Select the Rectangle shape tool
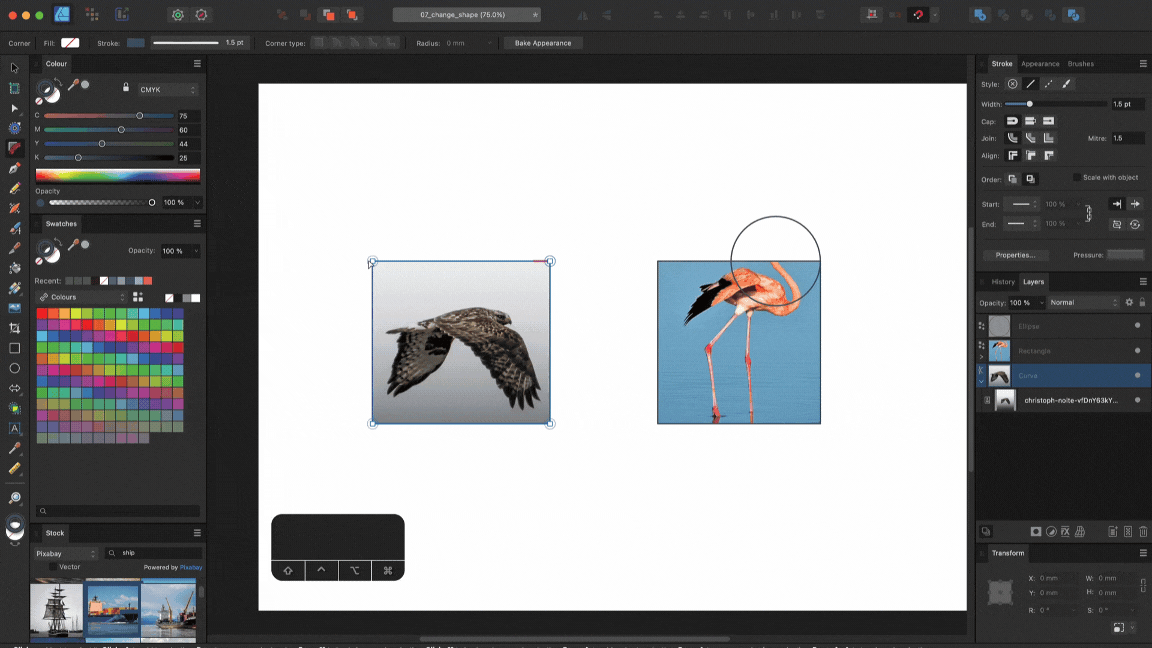Screen dimensions: 1152x648 [14, 349]
